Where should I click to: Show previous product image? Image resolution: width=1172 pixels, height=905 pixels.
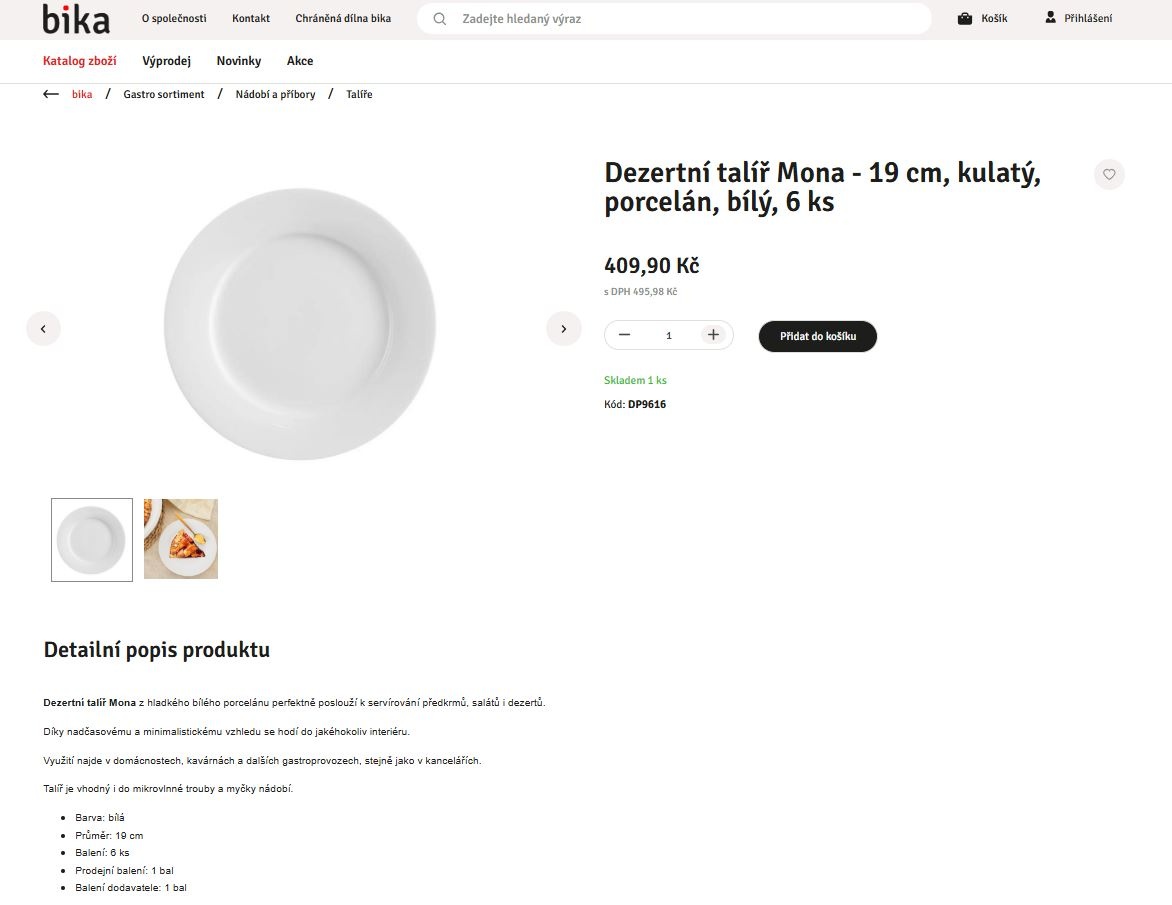pos(43,328)
